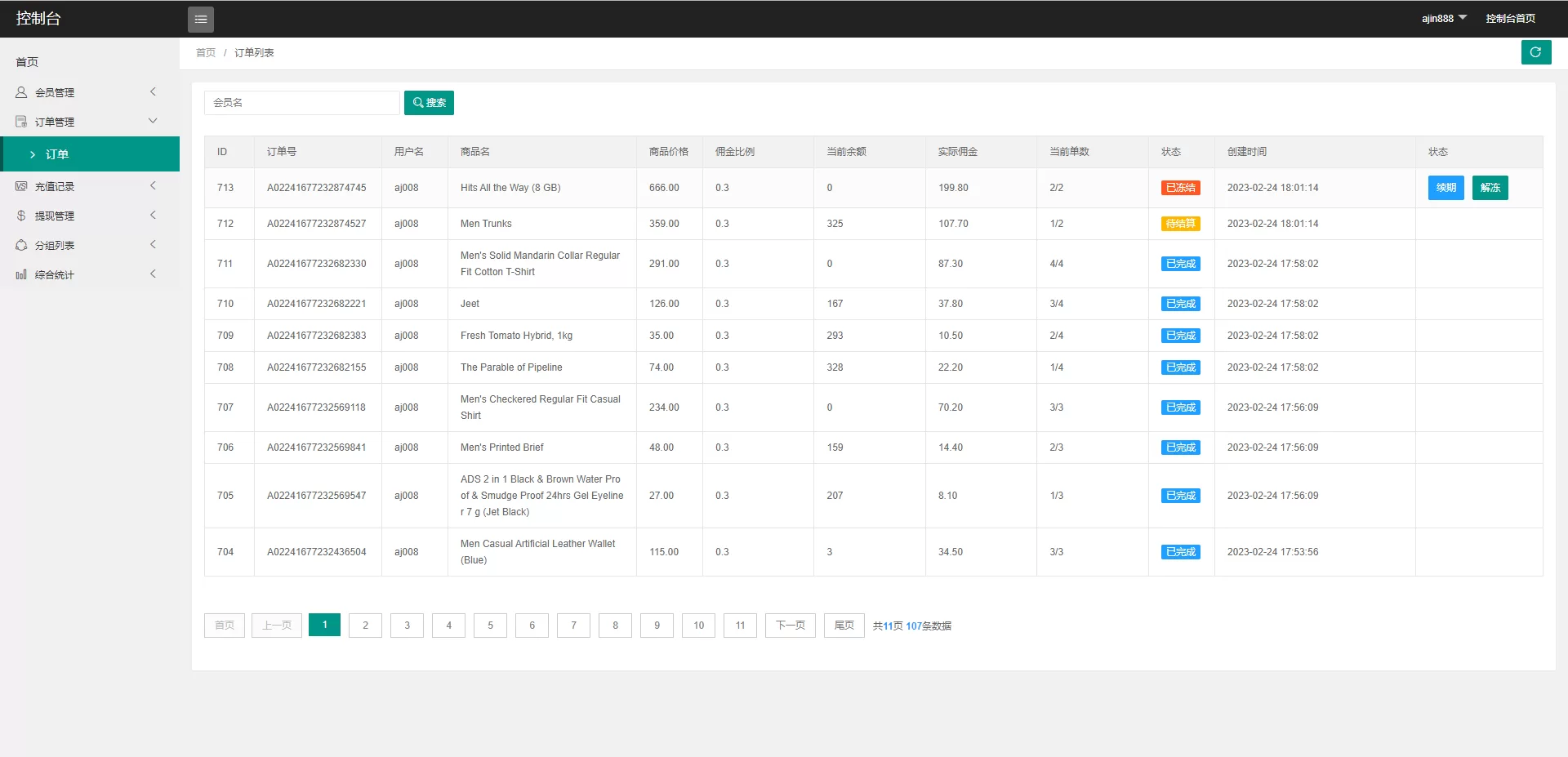Click the 控制台首页 link in header
This screenshot has width=1568, height=757.
click(1510, 18)
